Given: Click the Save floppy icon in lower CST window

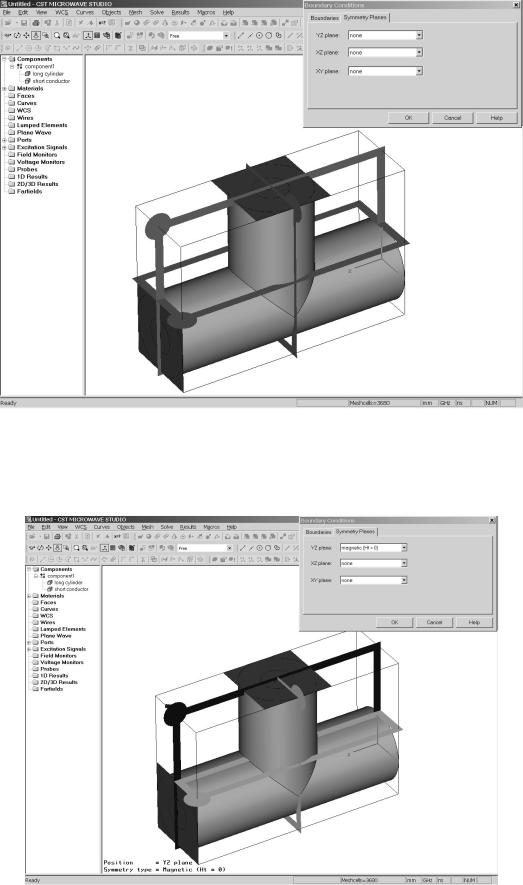Looking at the screenshot, I should pos(46,536).
